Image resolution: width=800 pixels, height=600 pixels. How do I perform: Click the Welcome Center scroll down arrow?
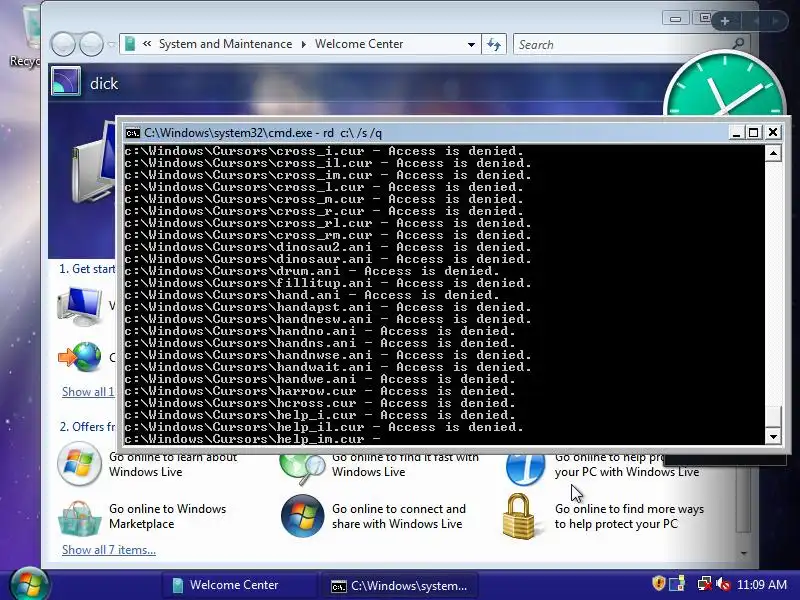coord(743,553)
